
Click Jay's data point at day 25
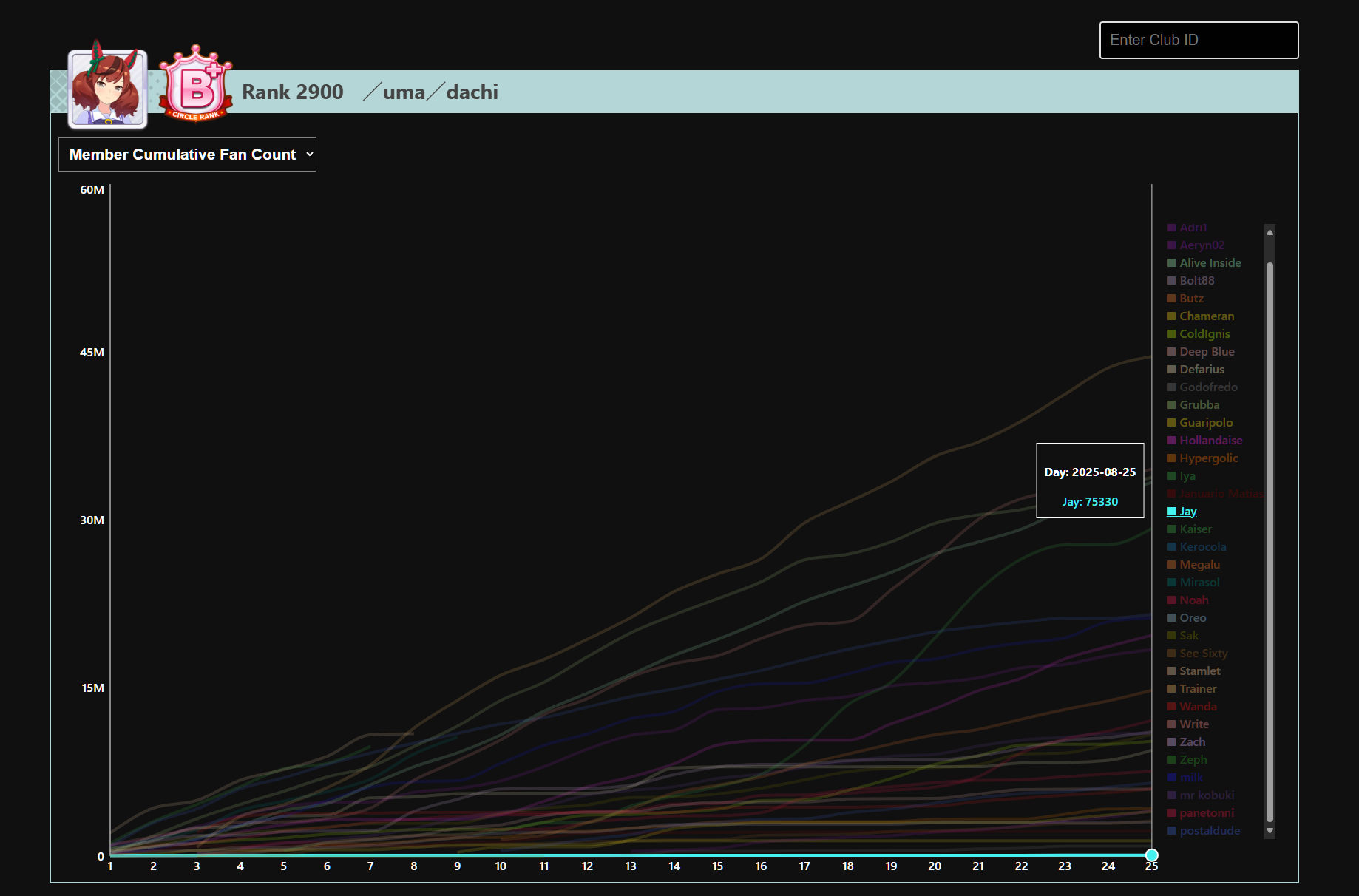[1151, 855]
